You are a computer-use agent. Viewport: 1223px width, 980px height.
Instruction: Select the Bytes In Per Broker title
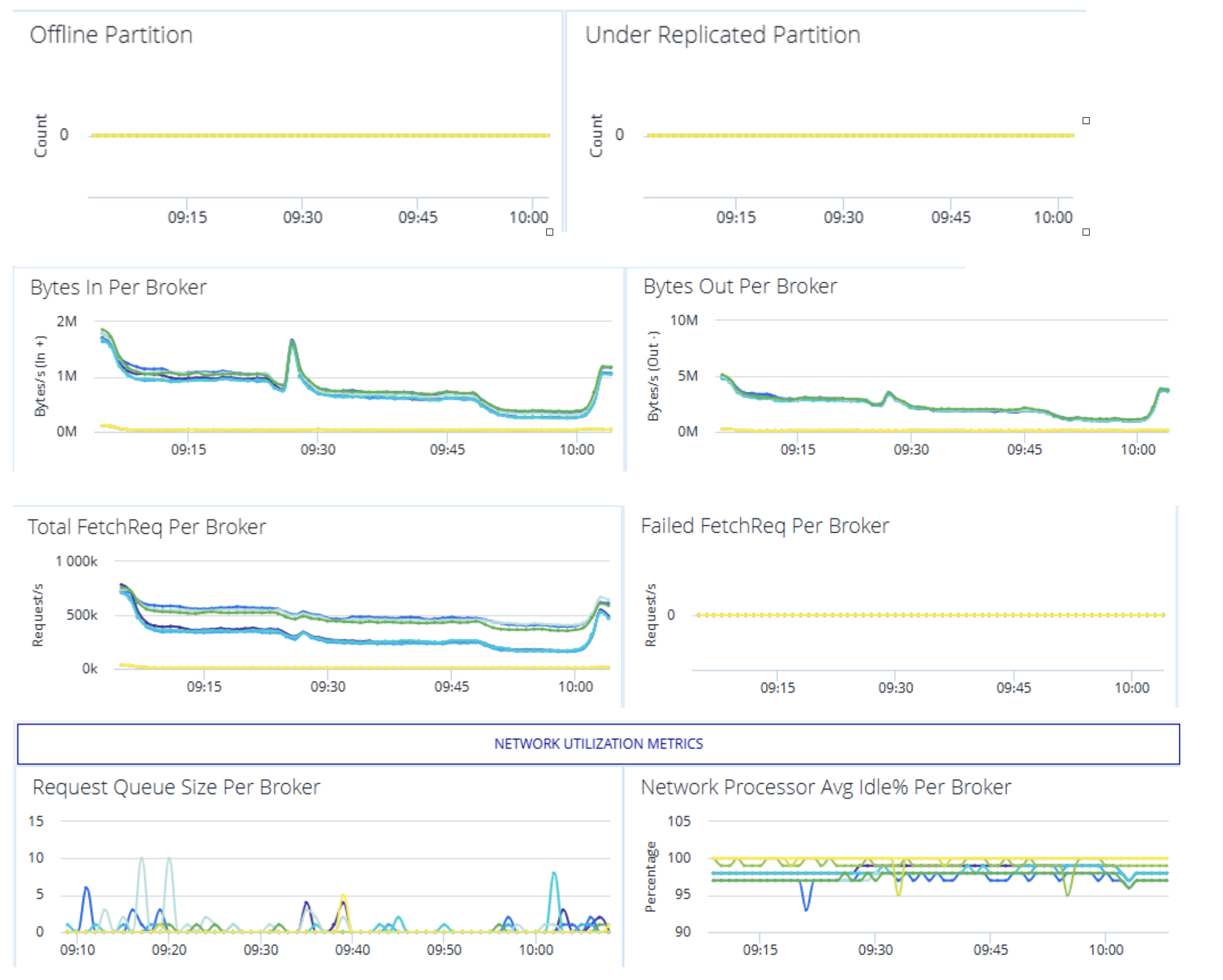[118, 287]
